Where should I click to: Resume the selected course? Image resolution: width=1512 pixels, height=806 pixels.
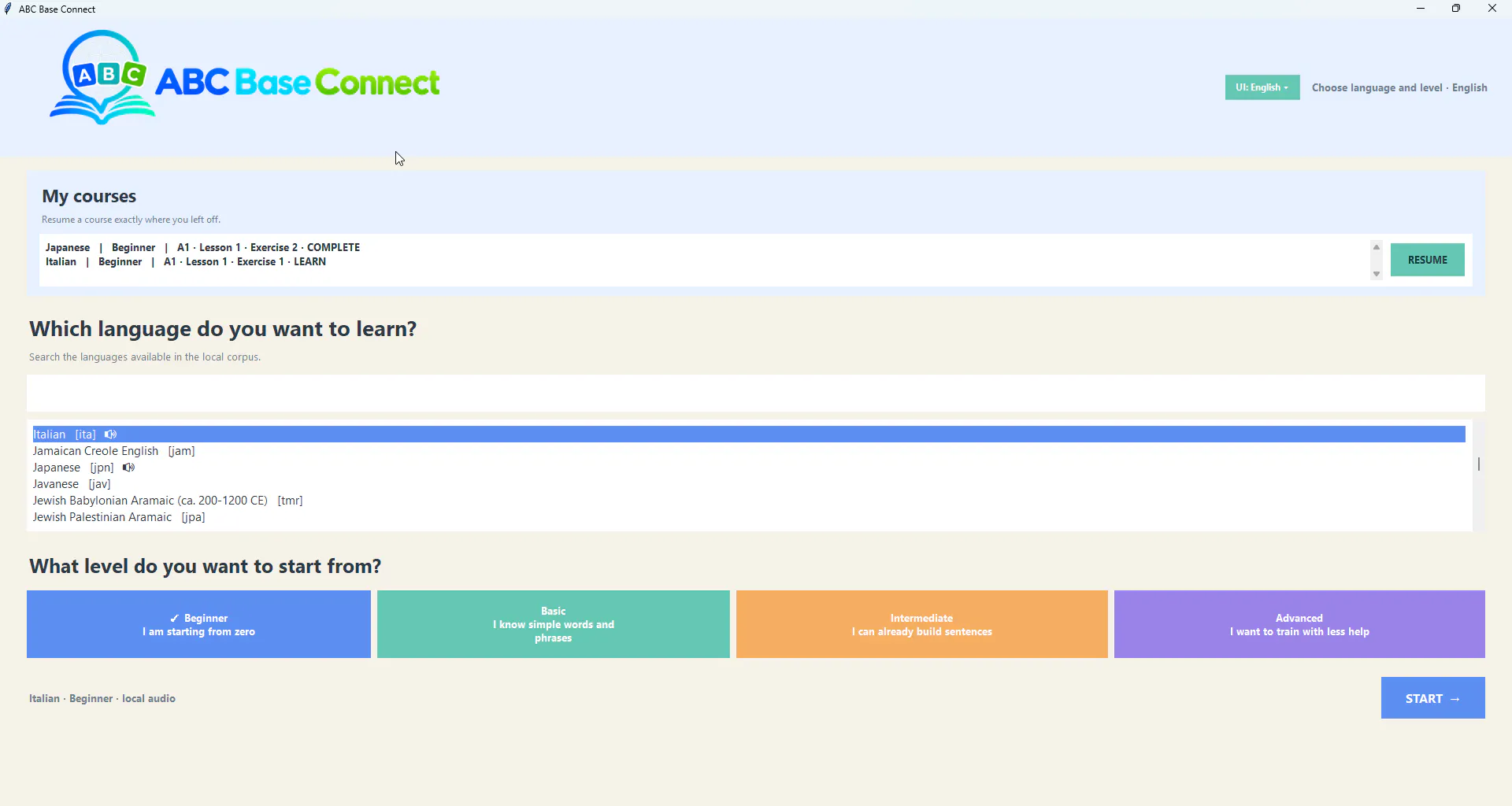coord(1428,260)
